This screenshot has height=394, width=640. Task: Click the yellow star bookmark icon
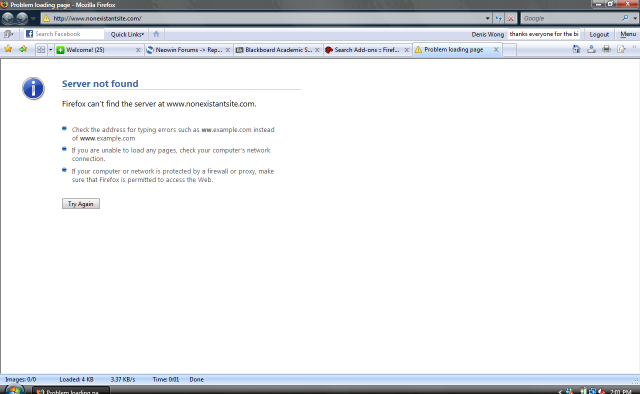8,49
